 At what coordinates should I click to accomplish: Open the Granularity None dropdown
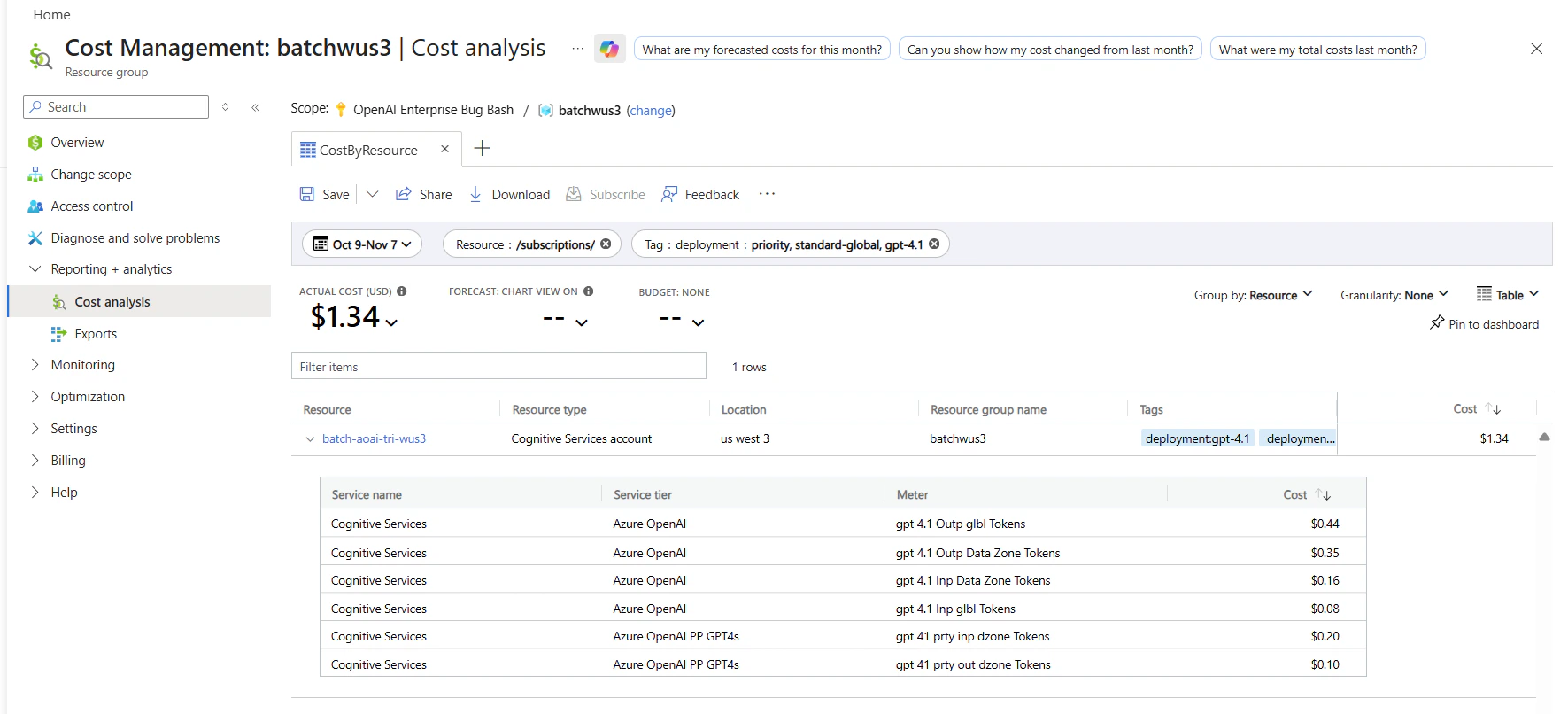1394,295
